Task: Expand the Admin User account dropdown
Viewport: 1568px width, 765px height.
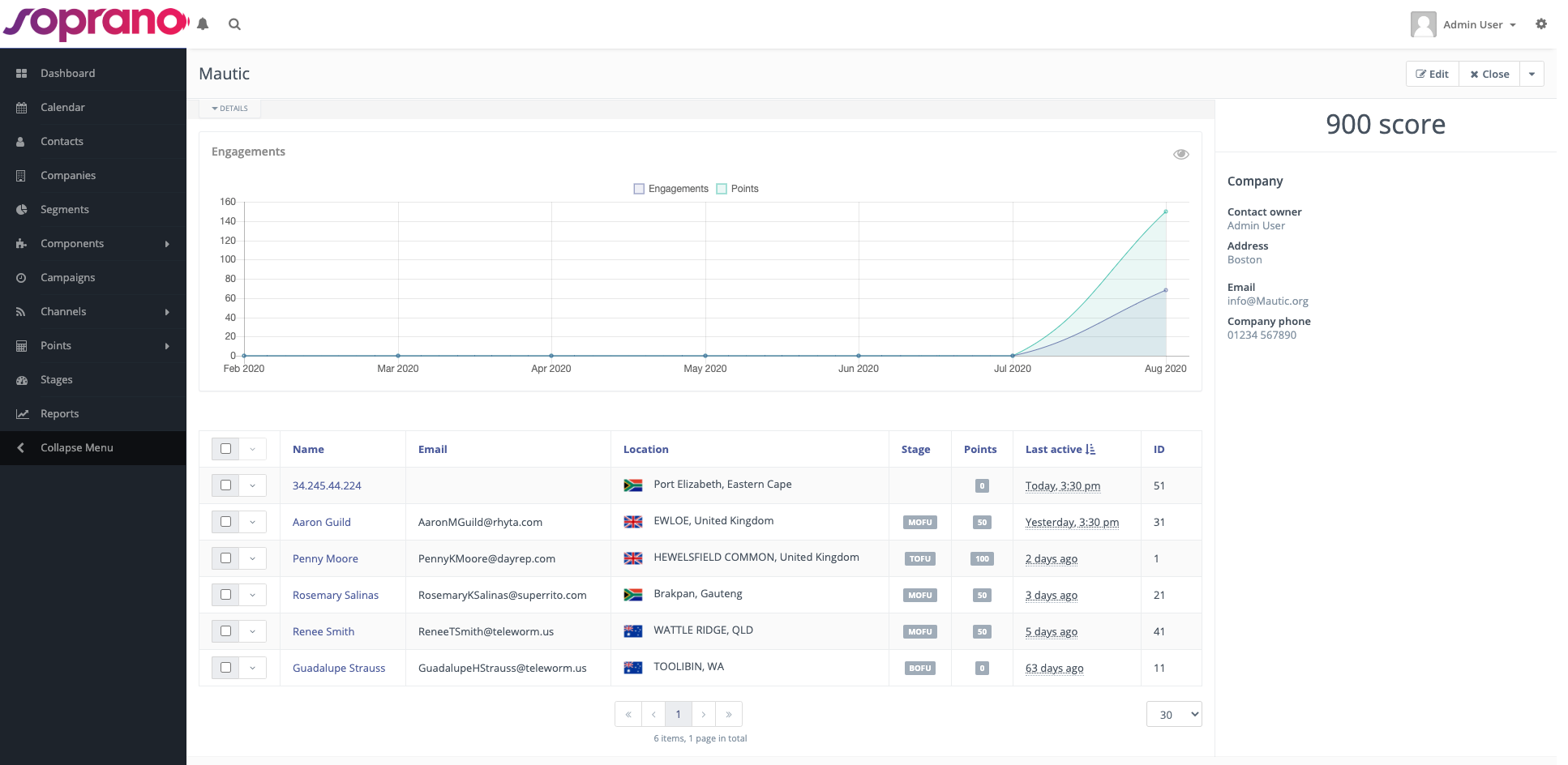Action: (x=1472, y=24)
